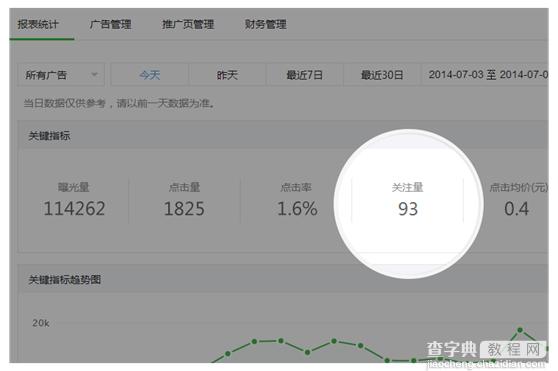Select the 最近30日 date filter

click(382, 75)
